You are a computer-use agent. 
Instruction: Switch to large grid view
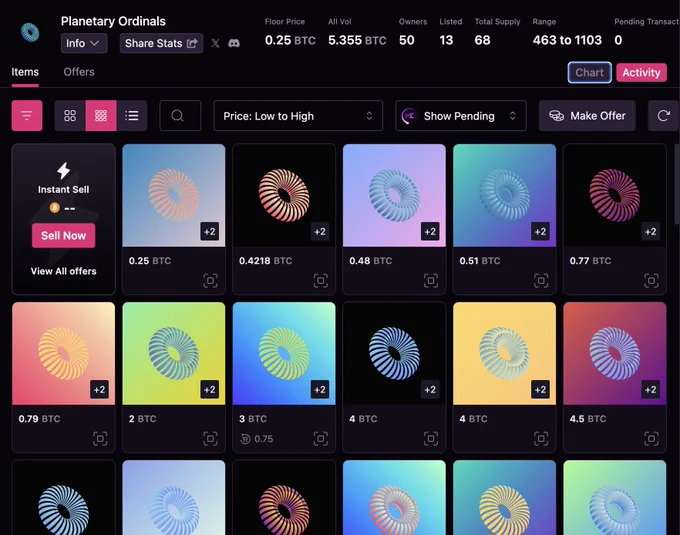(70, 116)
